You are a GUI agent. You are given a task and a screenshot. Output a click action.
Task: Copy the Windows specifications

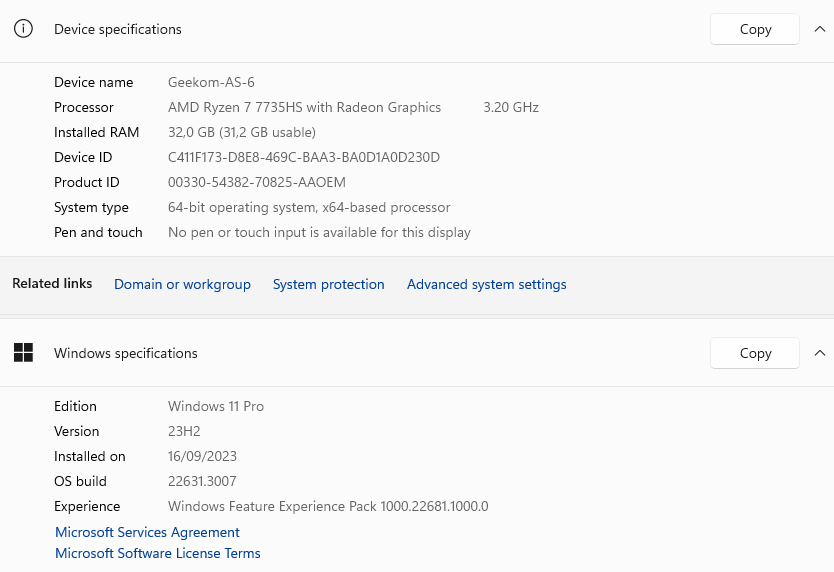coord(755,353)
